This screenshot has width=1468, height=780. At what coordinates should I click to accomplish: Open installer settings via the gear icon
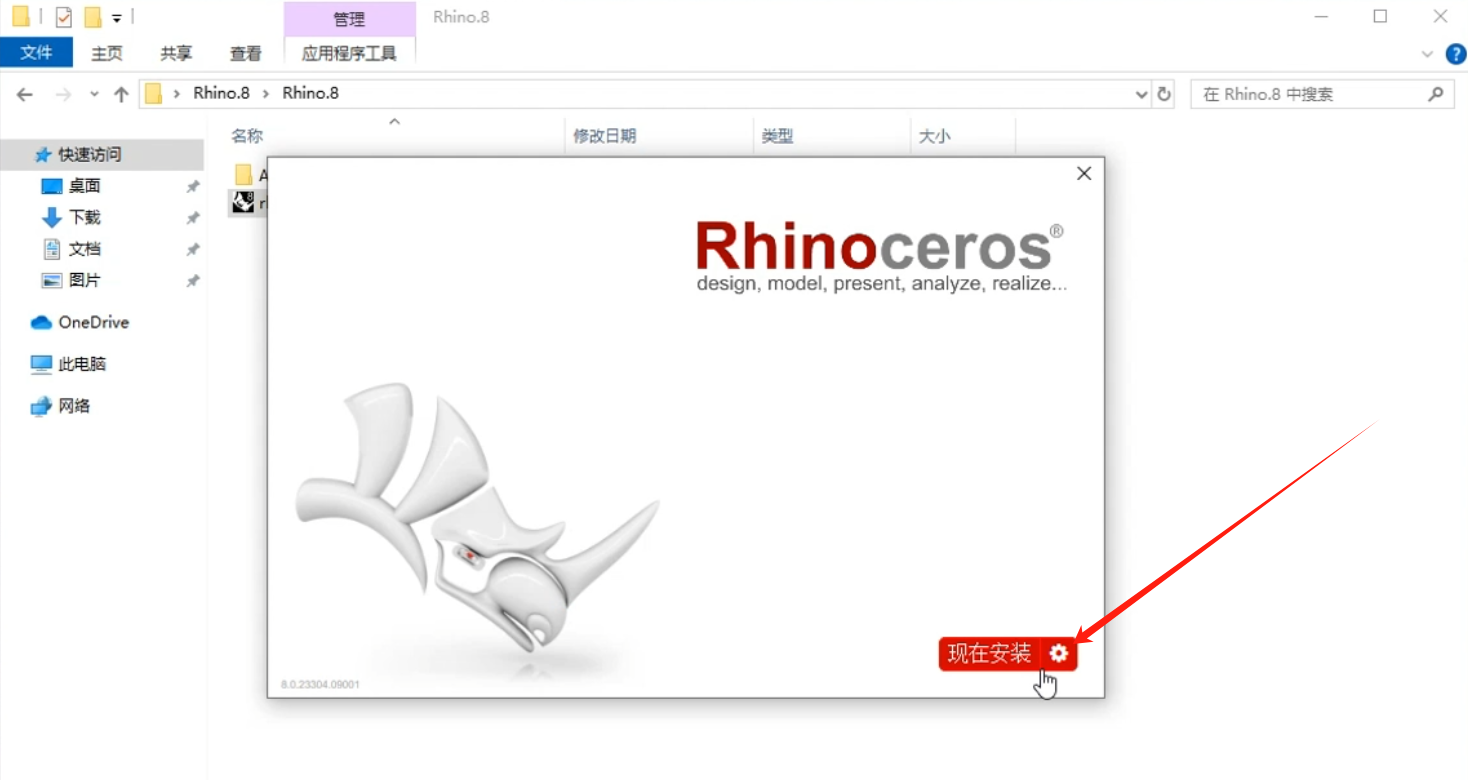[1058, 653]
